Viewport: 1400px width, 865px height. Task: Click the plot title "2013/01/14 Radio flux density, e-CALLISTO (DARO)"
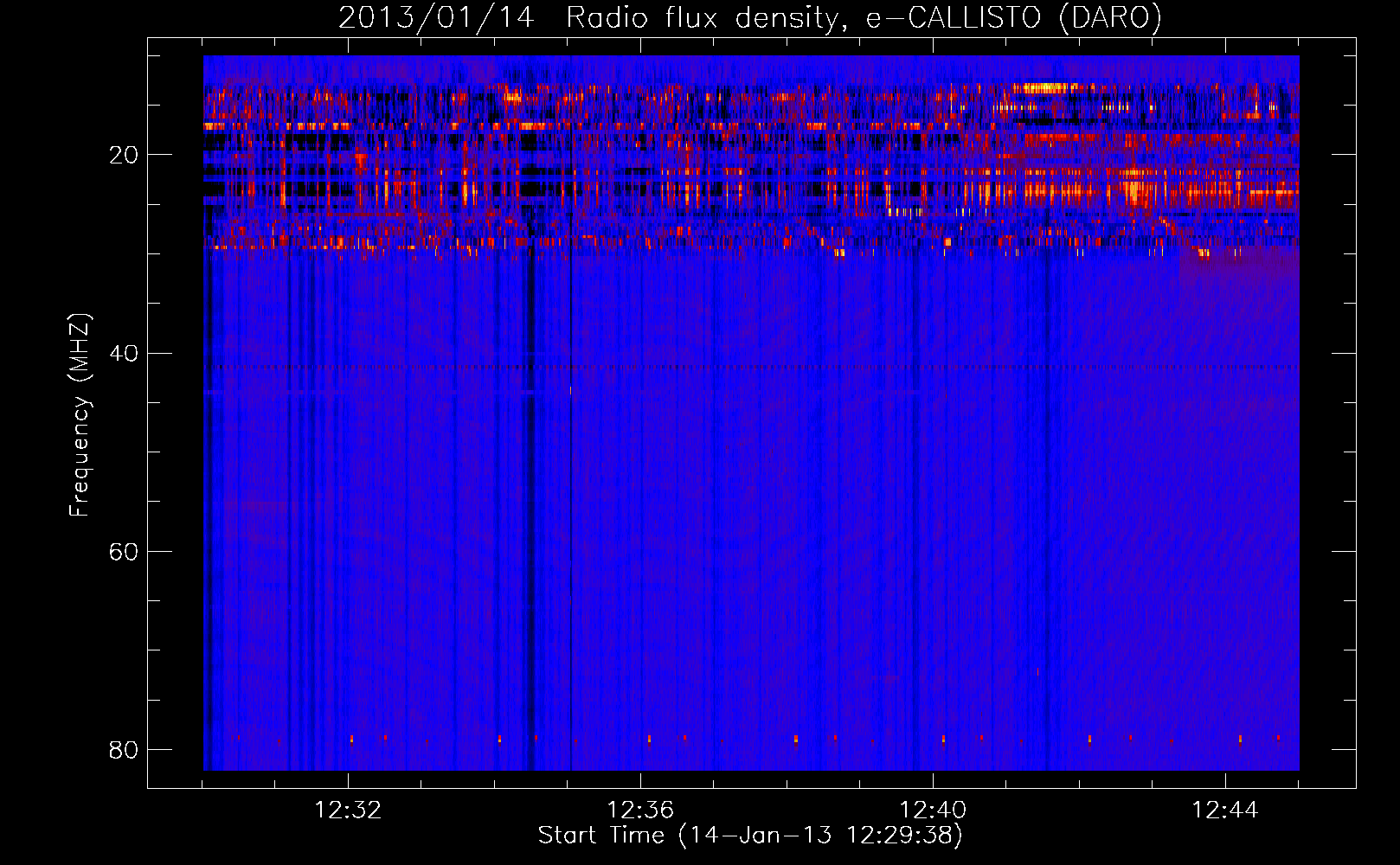click(x=749, y=17)
